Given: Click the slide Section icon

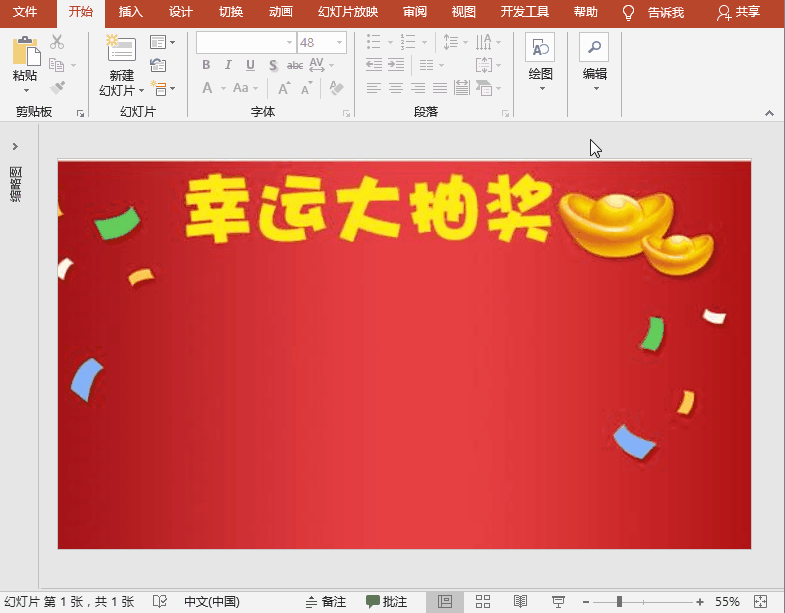Looking at the screenshot, I should click(x=158, y=89).
